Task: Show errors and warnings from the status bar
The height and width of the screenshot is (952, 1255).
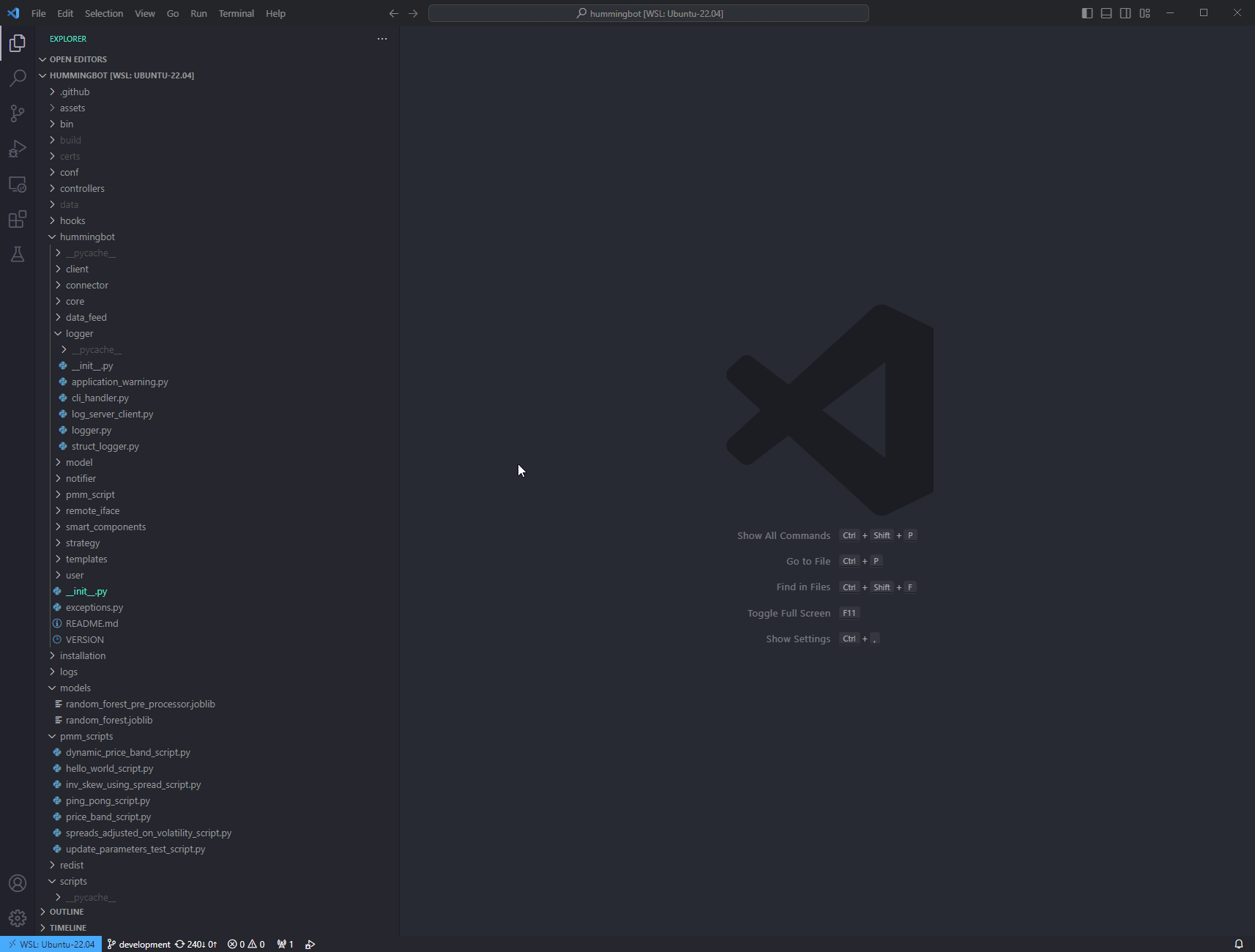Action: click(246, 944)
